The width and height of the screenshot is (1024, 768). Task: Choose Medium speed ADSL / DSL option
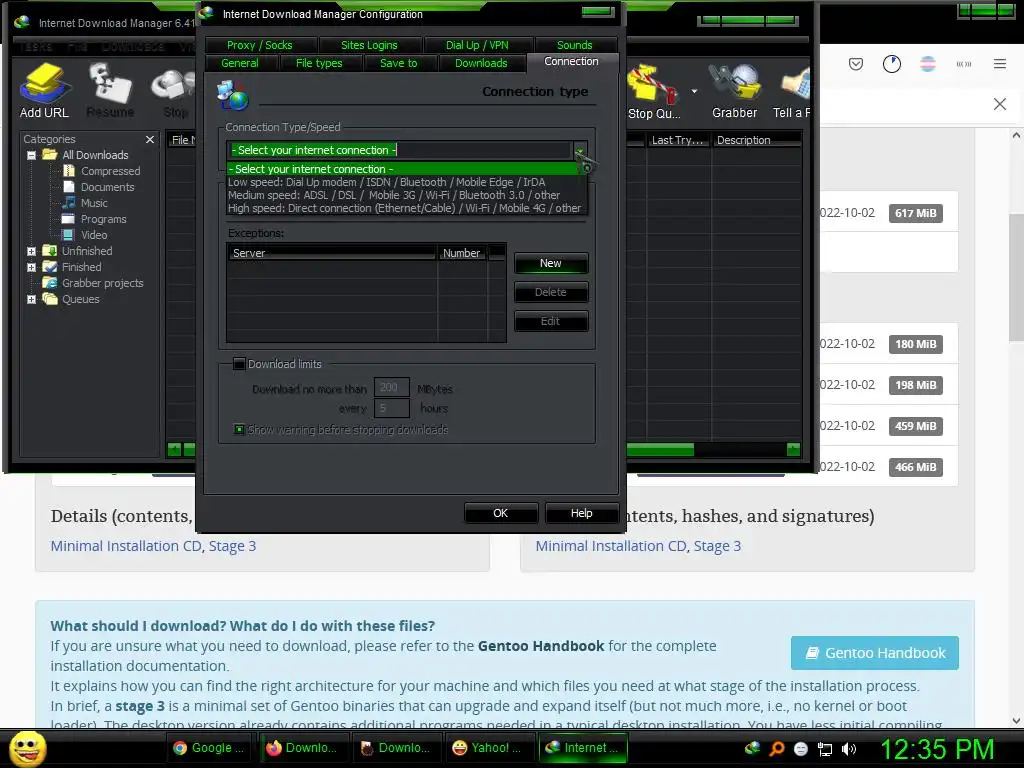tap(407, 195)
